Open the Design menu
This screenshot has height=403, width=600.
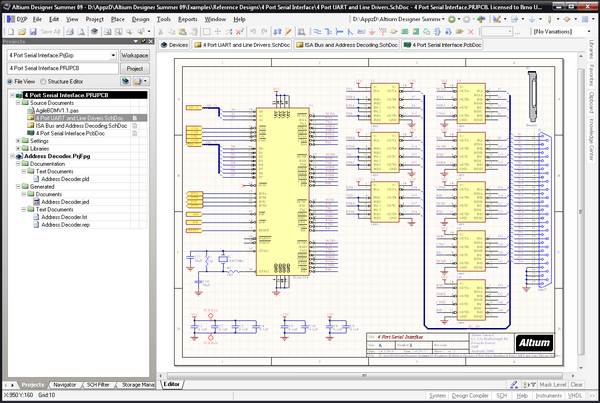140,19
